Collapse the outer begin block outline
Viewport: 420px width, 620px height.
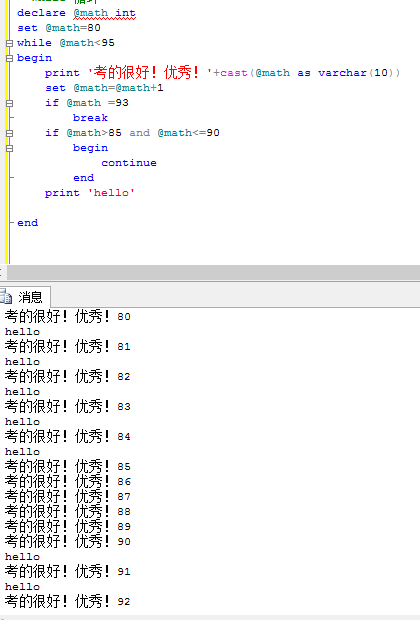tap(9, 58)
